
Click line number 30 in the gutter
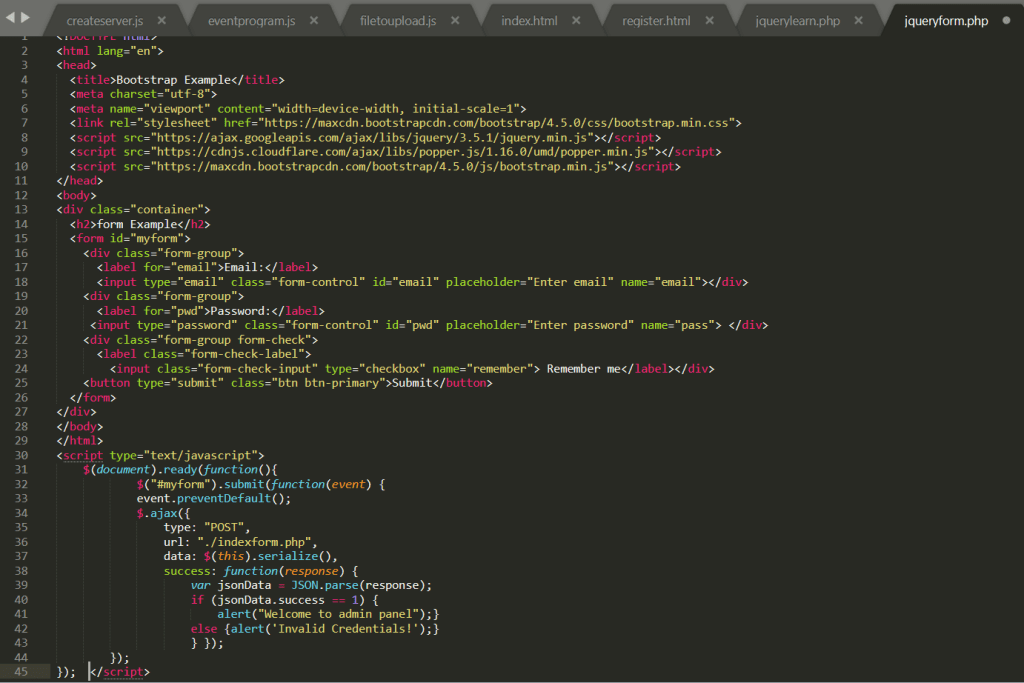point(22,455)
